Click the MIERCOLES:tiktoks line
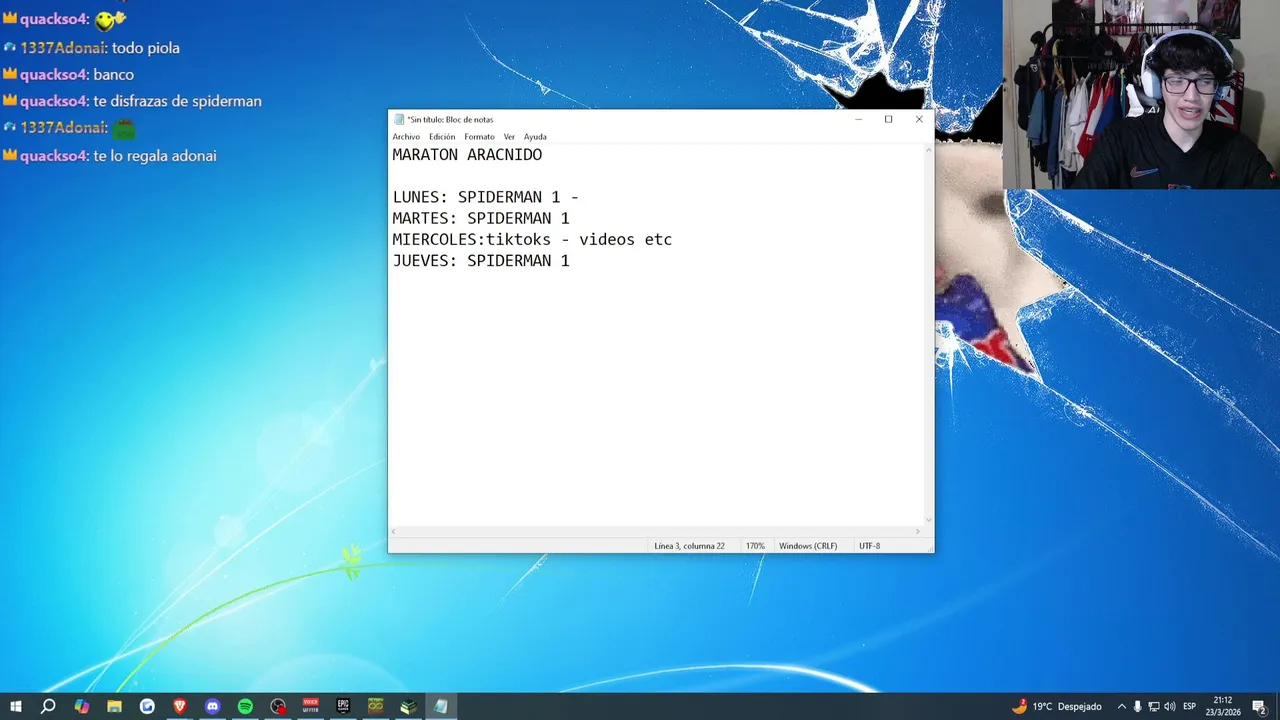 point(532,240)
